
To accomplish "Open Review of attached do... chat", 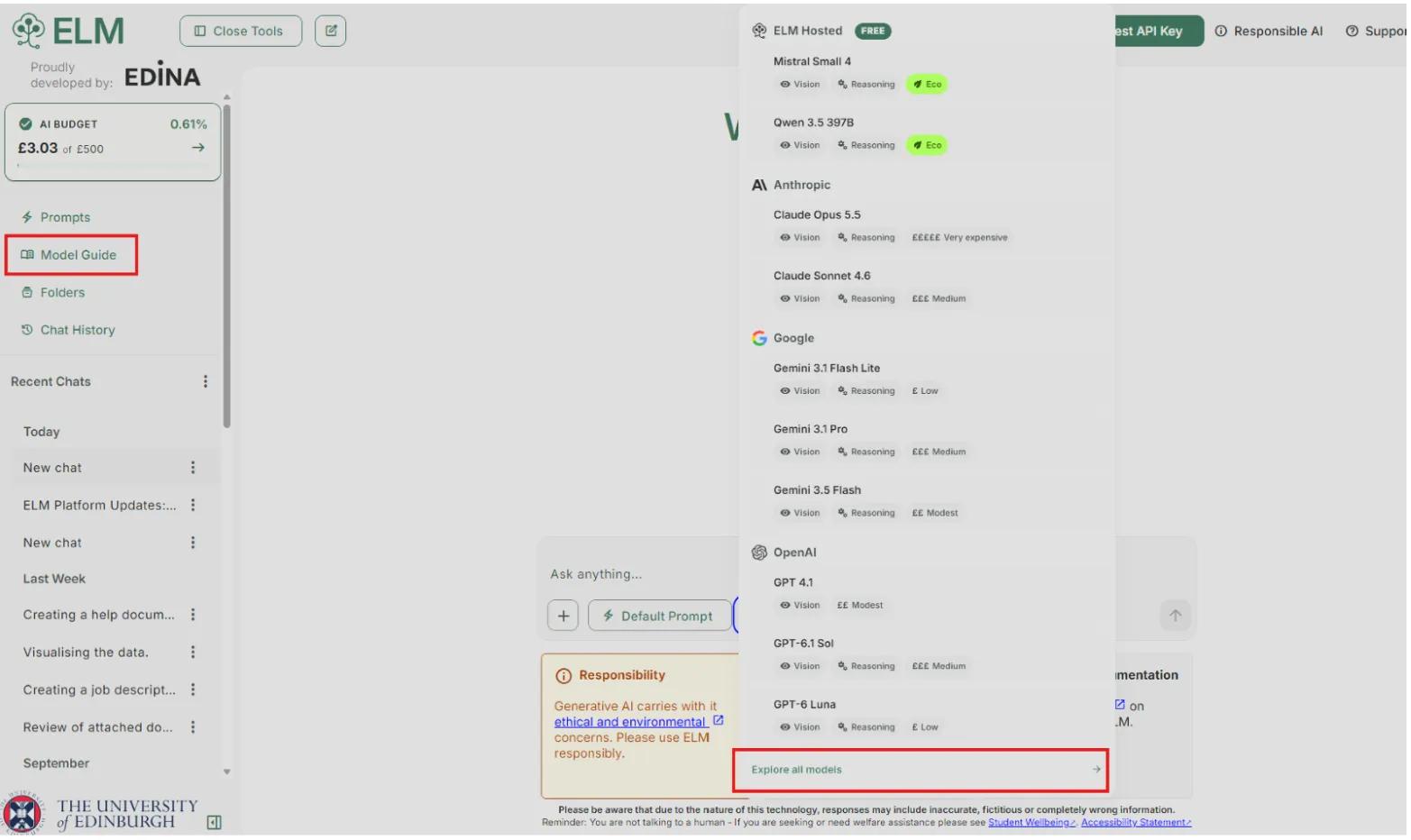I will (x=97, y=727).
